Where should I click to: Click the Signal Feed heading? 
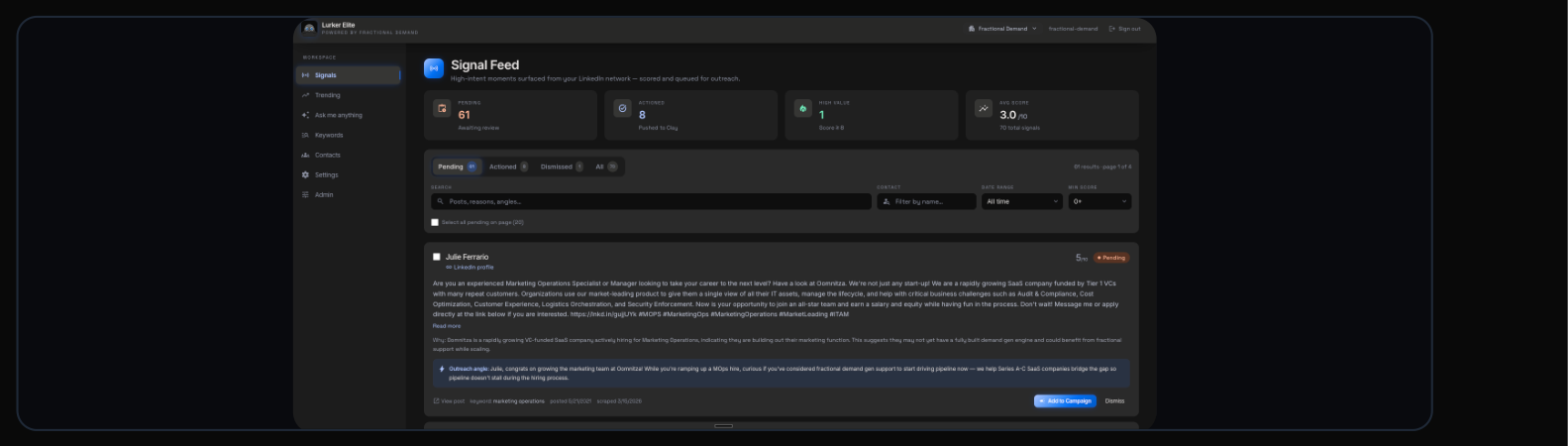pyautogui.click(x=484, y=64)
